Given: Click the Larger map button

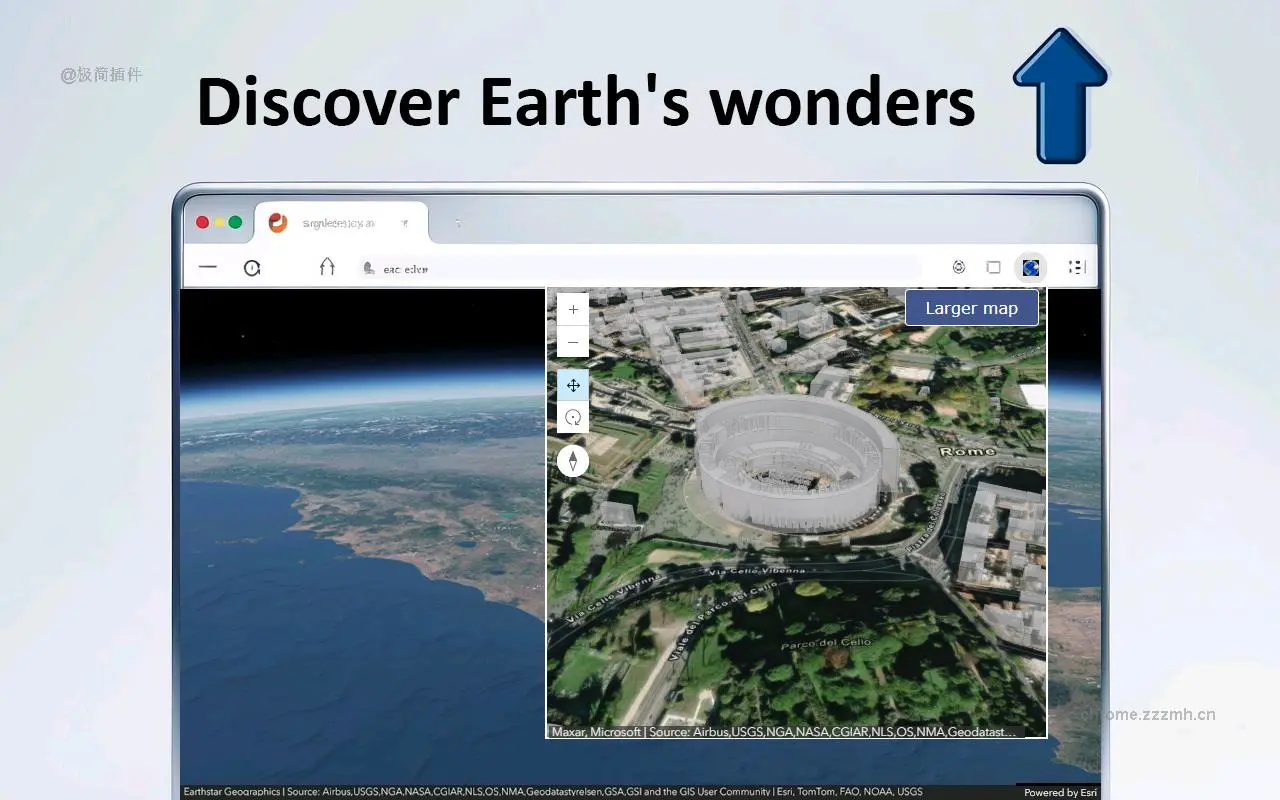Looking at the screenshot, I should pyautogui.click(x=971, y=307).
